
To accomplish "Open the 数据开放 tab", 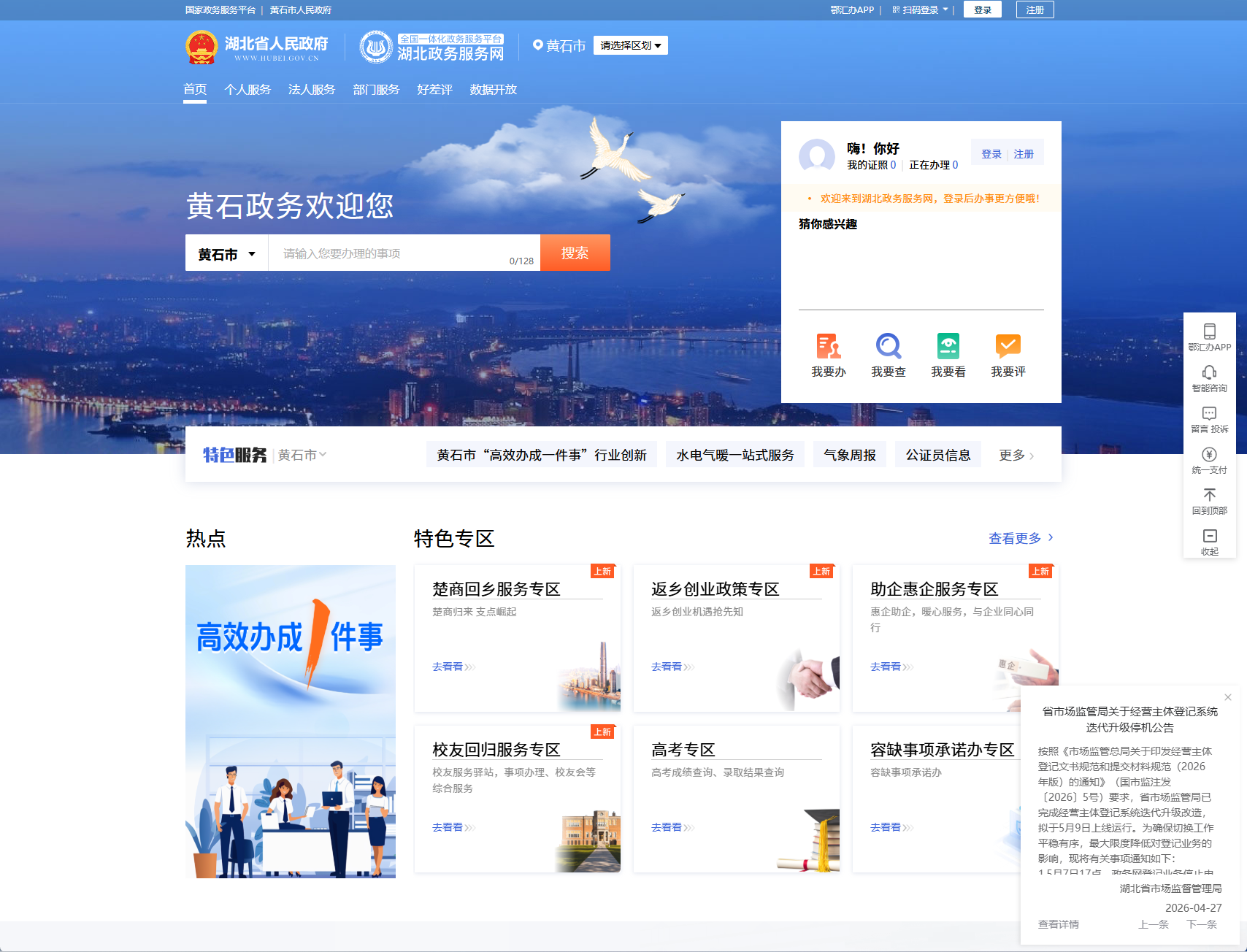I will (494, 89).
